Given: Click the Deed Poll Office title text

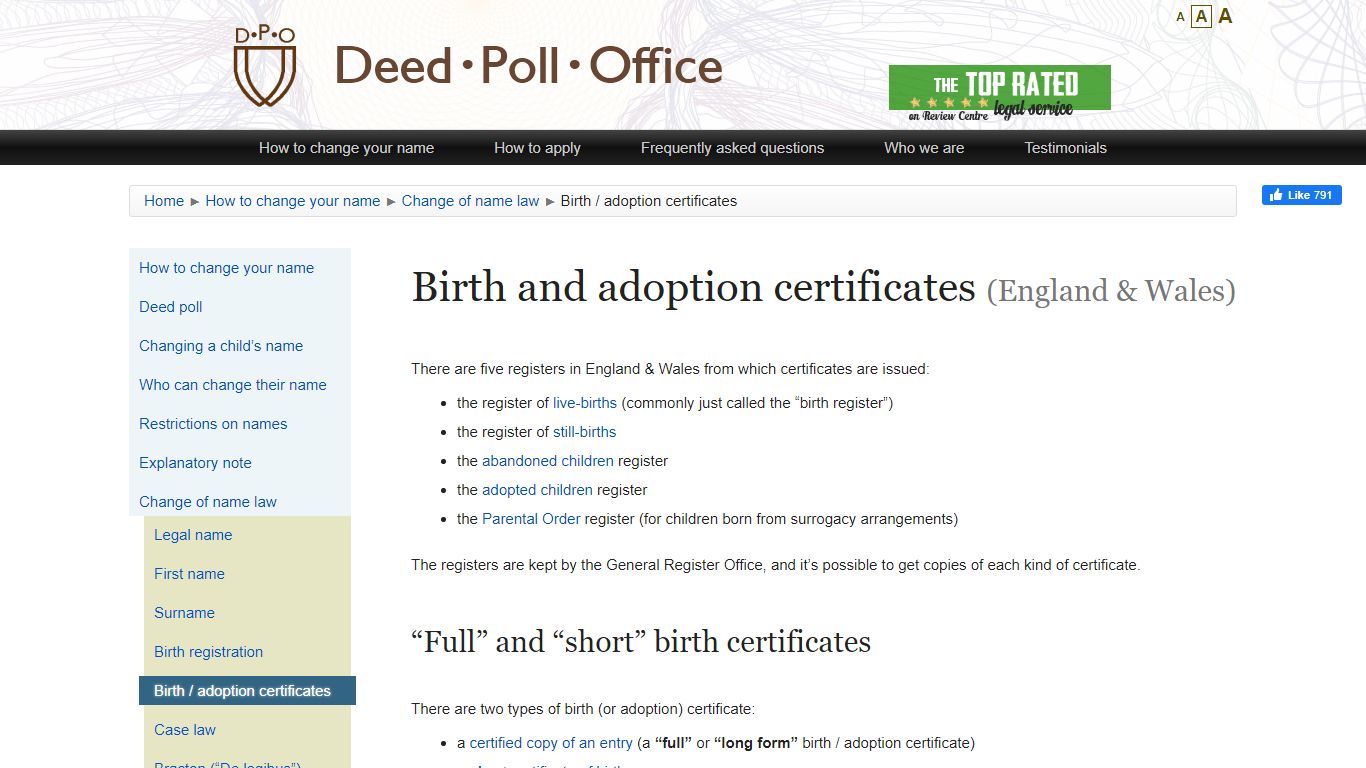Looking at the screenshot, I should pos(528,67).
